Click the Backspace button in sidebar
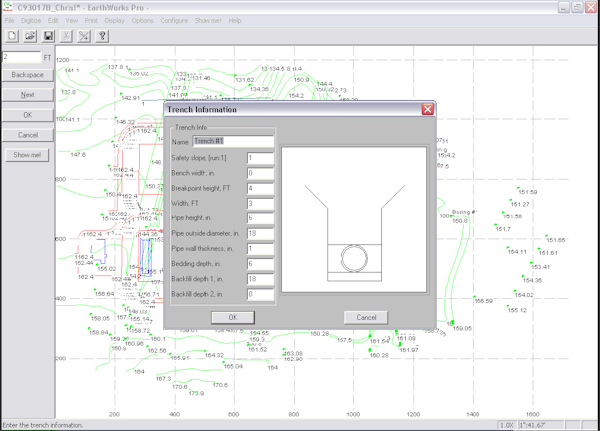 pos(28,75)
